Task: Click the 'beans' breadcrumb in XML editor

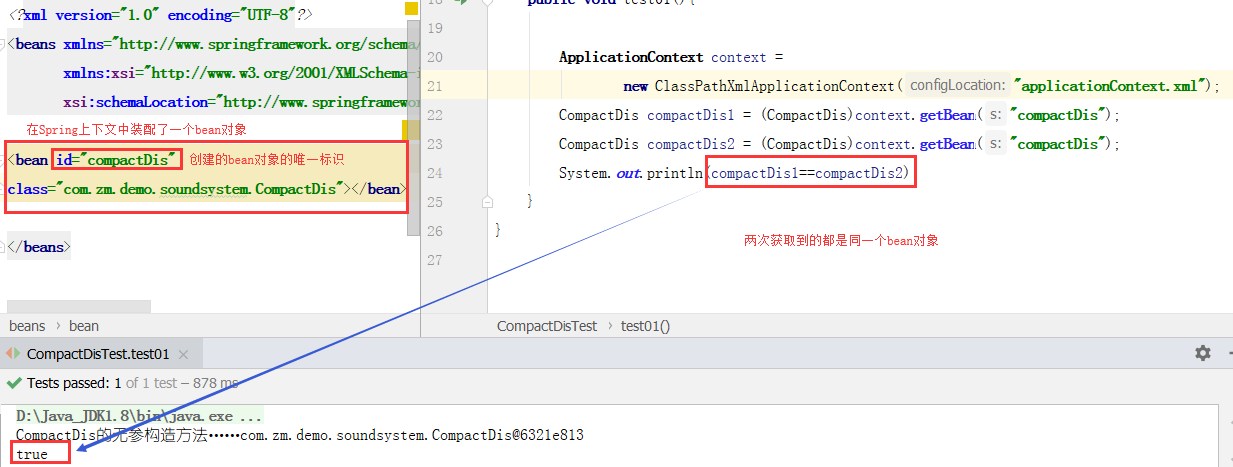Action: pos(27,326)
